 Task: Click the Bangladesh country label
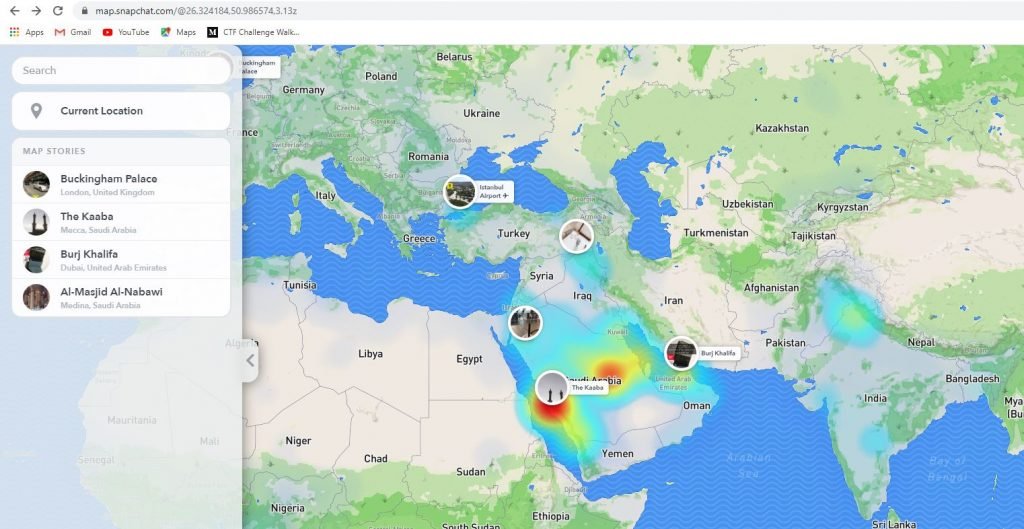click(x=972, y=379)
